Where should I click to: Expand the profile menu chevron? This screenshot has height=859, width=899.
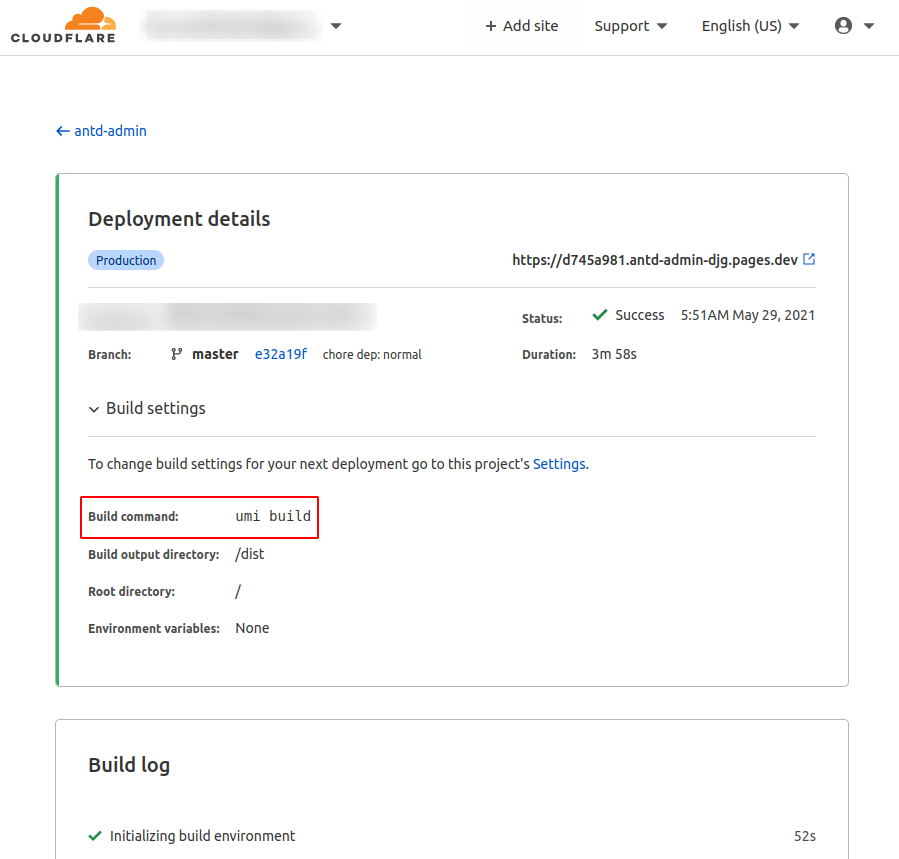pos(869,25)
